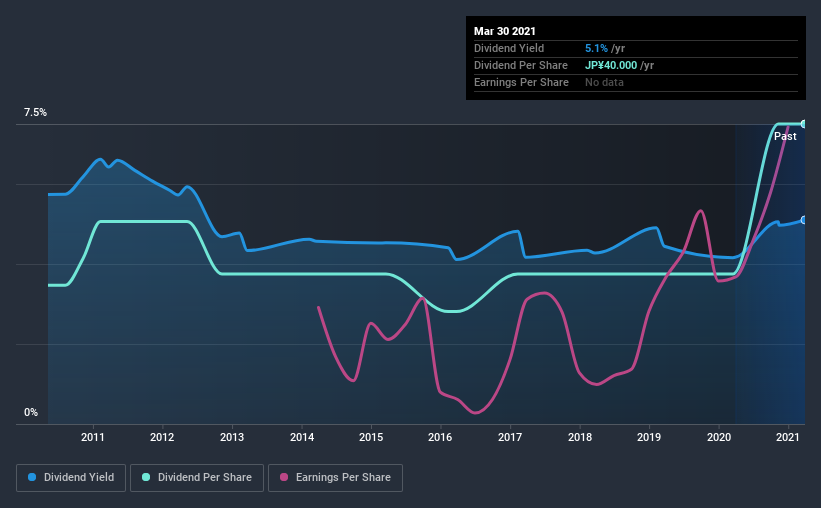The height and width of the screenshot is (508, 821).
Task: Select the 2013 x-axis label
Action: pyautogui.click(x=231, y=437)
